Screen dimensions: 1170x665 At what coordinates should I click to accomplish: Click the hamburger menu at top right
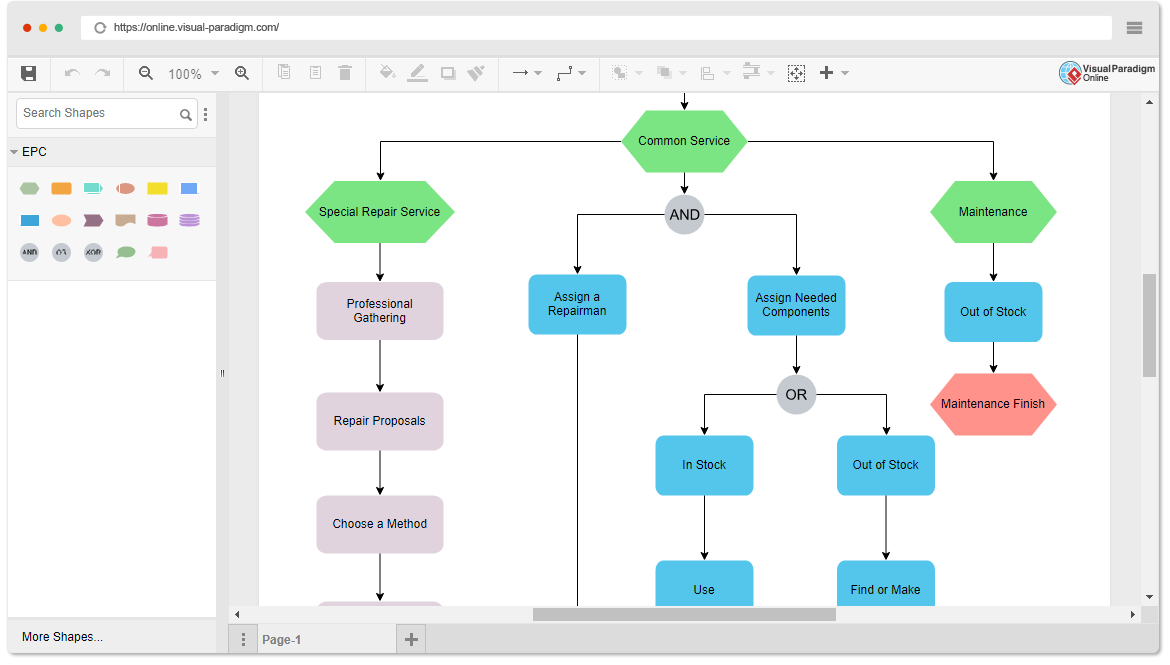(x=1134, y=28)
